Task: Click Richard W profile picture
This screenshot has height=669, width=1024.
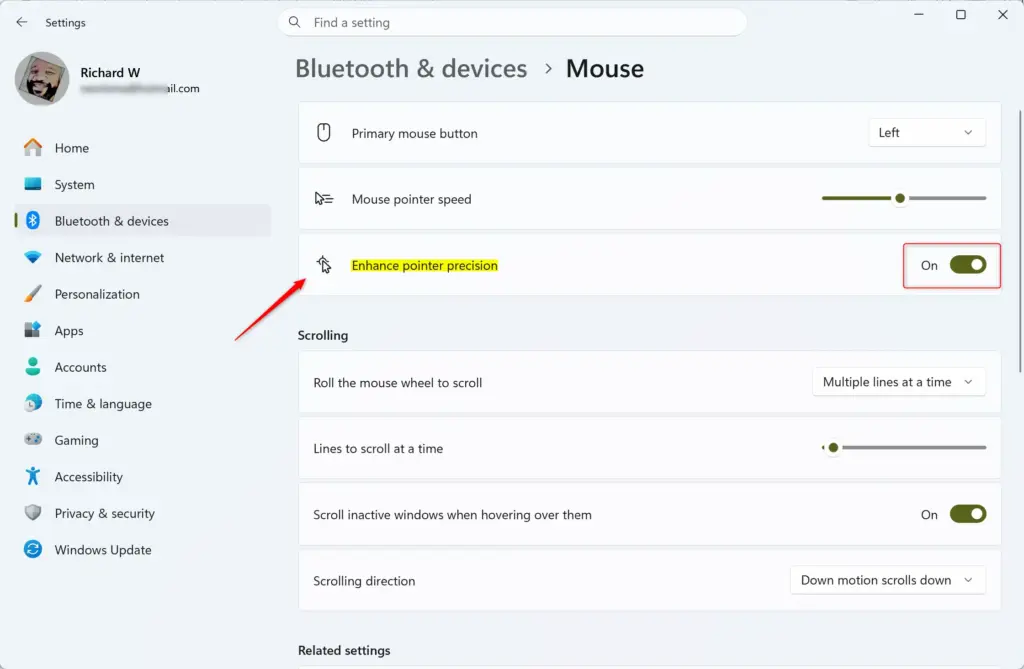Action: [x=42, y=79]
